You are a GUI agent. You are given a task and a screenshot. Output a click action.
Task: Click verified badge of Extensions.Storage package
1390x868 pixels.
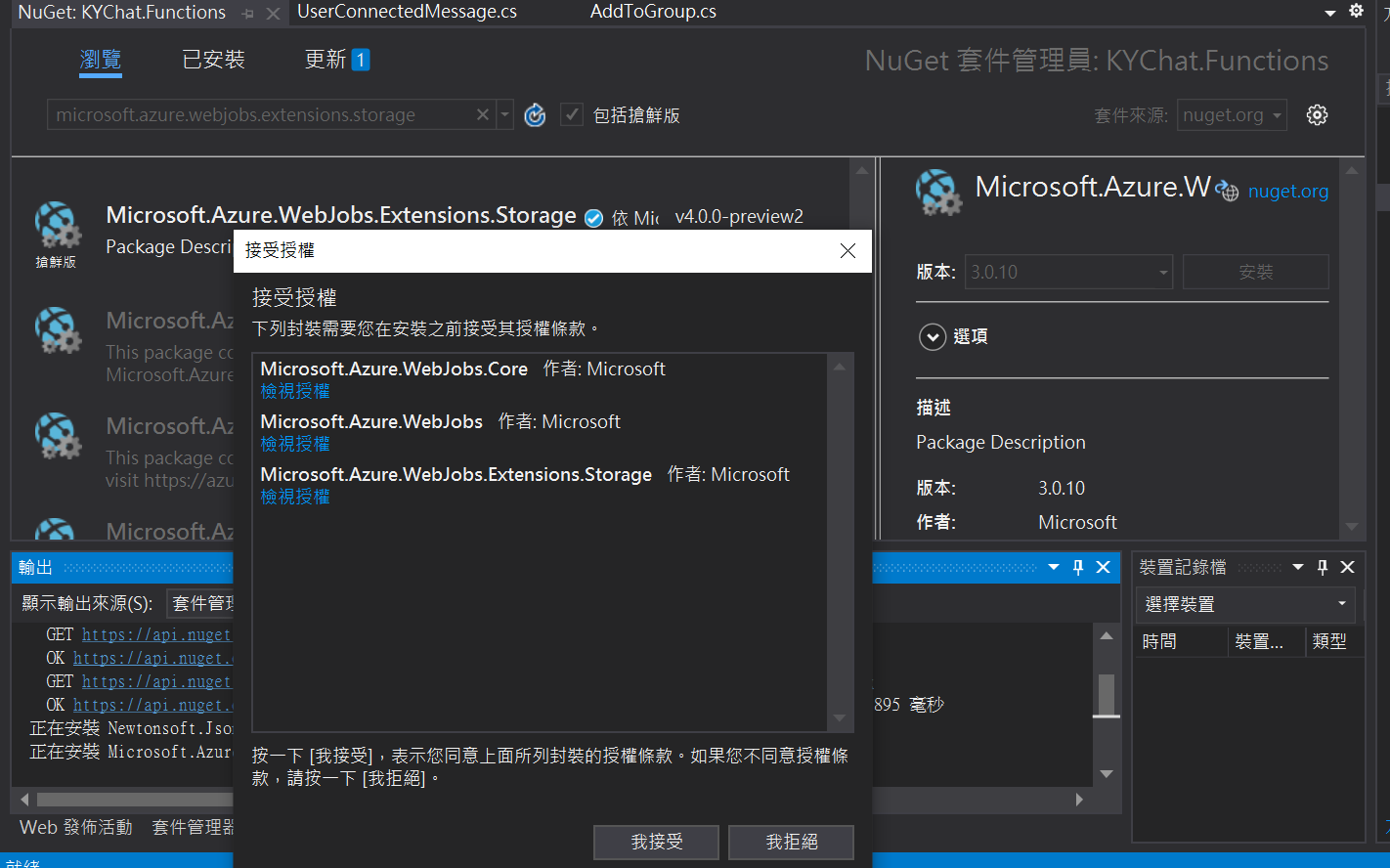[593, 218]
